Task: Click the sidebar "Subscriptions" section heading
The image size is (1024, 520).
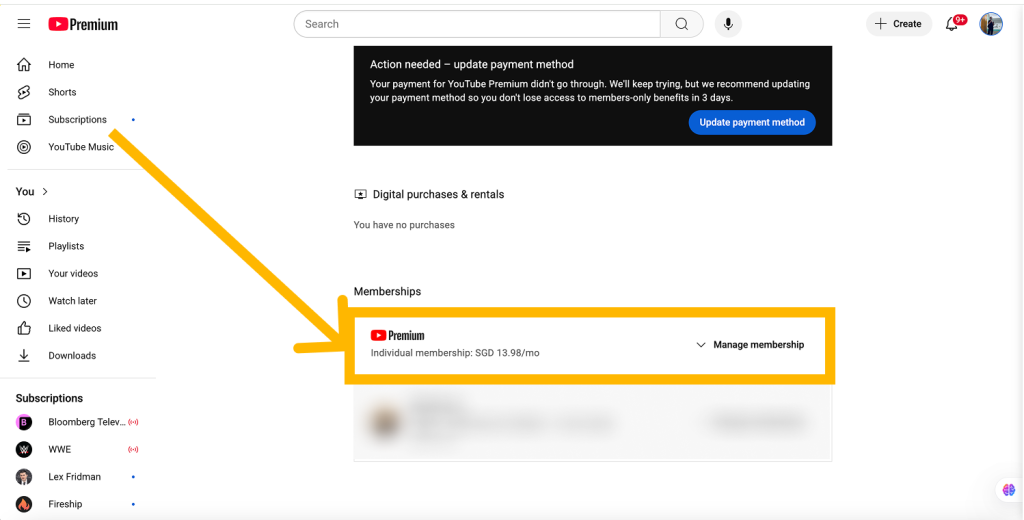Action: pos(49,398)
